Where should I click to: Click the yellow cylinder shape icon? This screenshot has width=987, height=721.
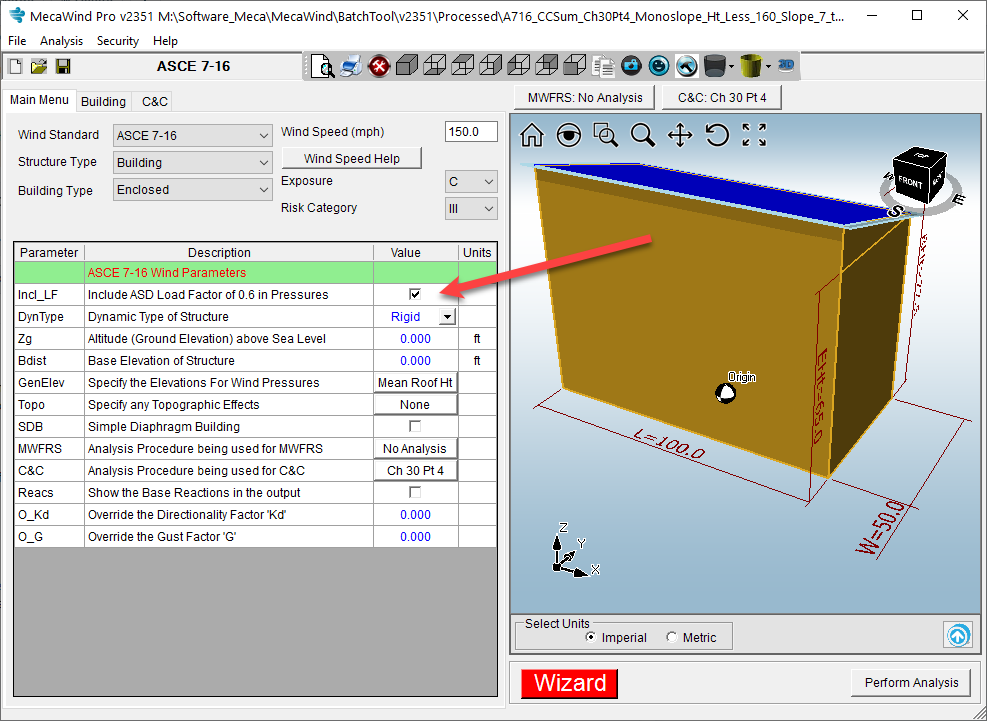tap(751, 65)
